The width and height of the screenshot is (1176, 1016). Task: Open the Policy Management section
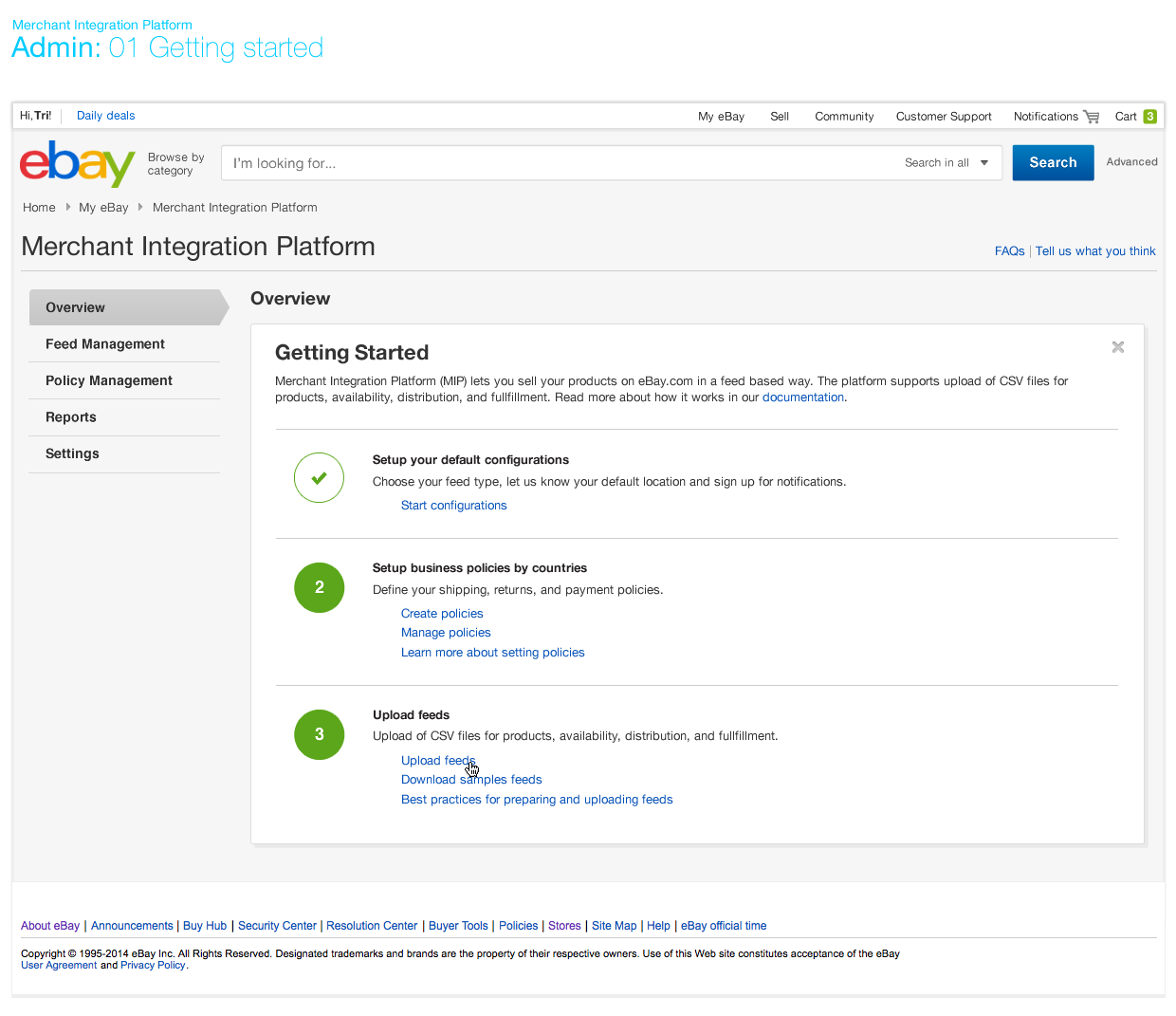click(109, 380)
